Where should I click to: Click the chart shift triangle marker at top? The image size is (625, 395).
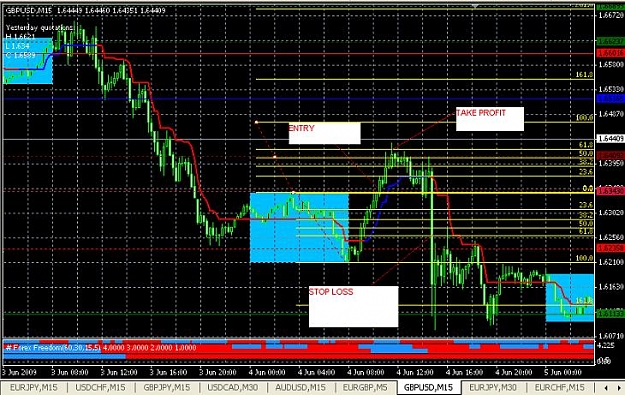(475, 6)
